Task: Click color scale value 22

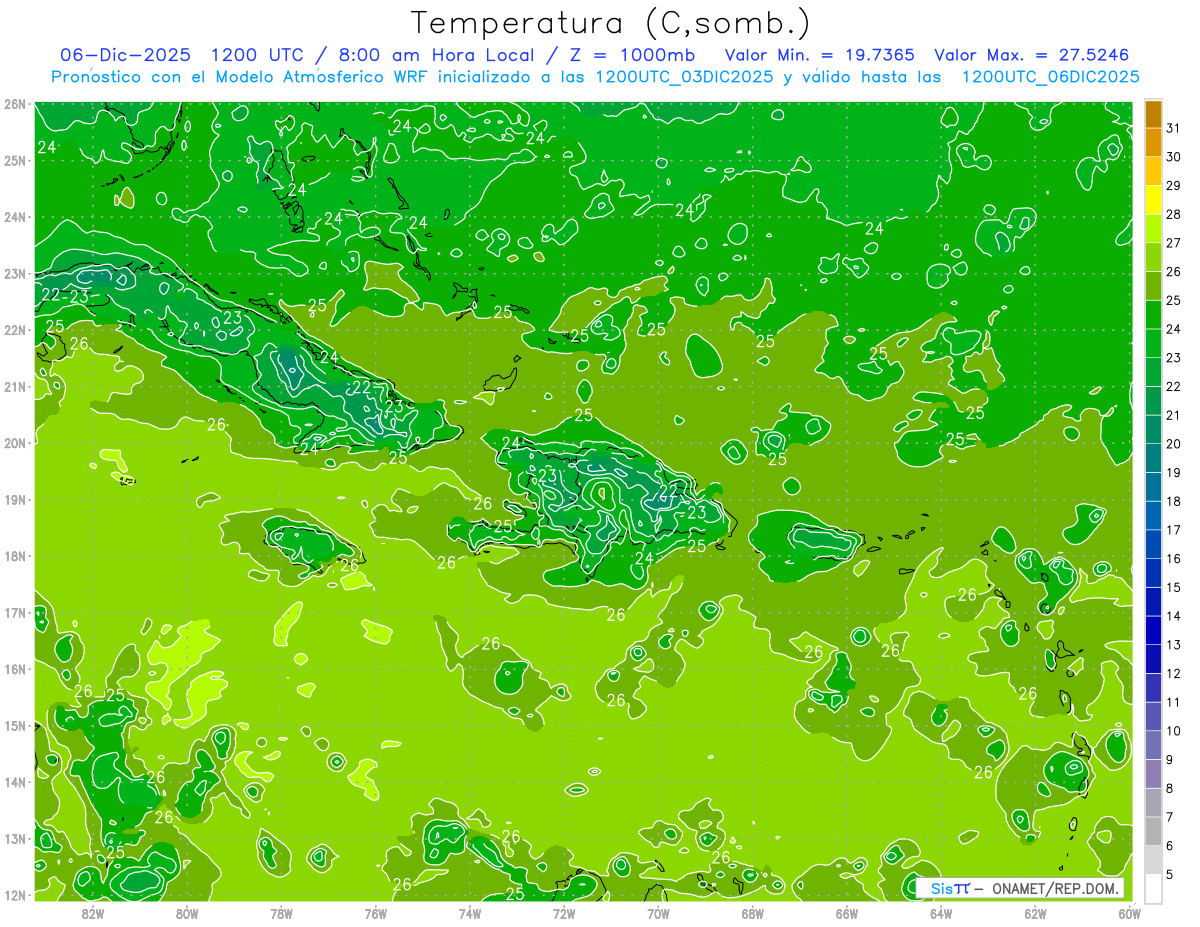Action: 1174,387
